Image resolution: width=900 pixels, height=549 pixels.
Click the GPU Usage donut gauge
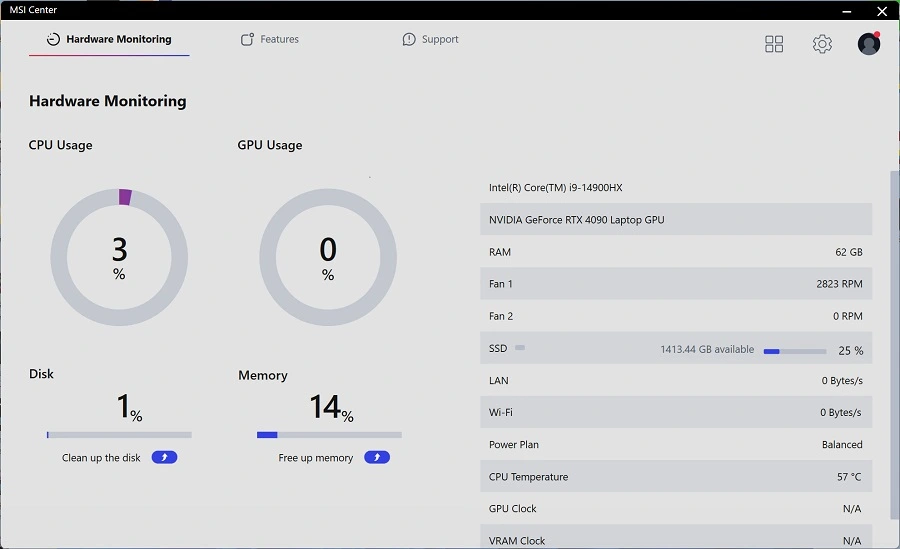point(328,257)
